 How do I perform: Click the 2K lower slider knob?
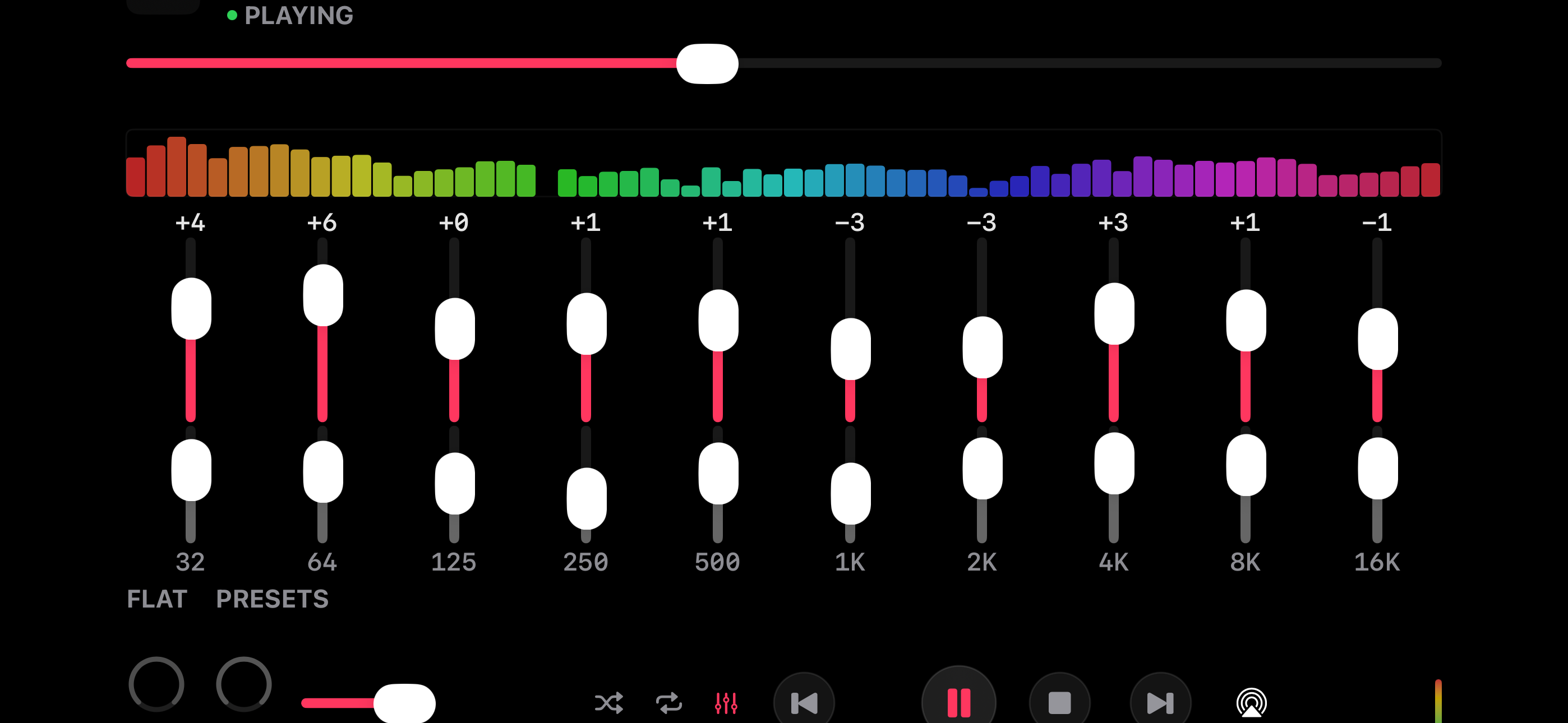982,469
